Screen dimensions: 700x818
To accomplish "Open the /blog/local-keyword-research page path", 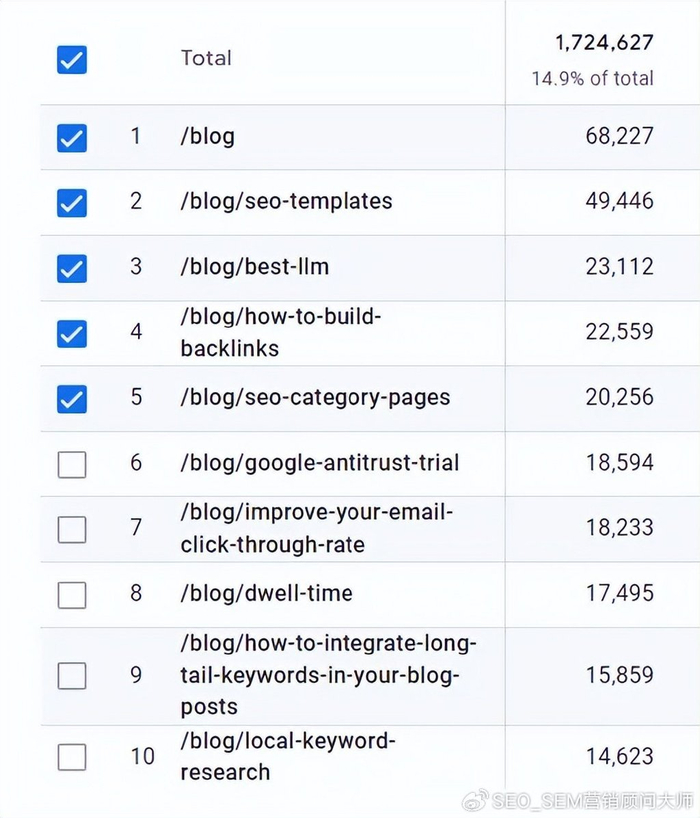I will (288, 756).
